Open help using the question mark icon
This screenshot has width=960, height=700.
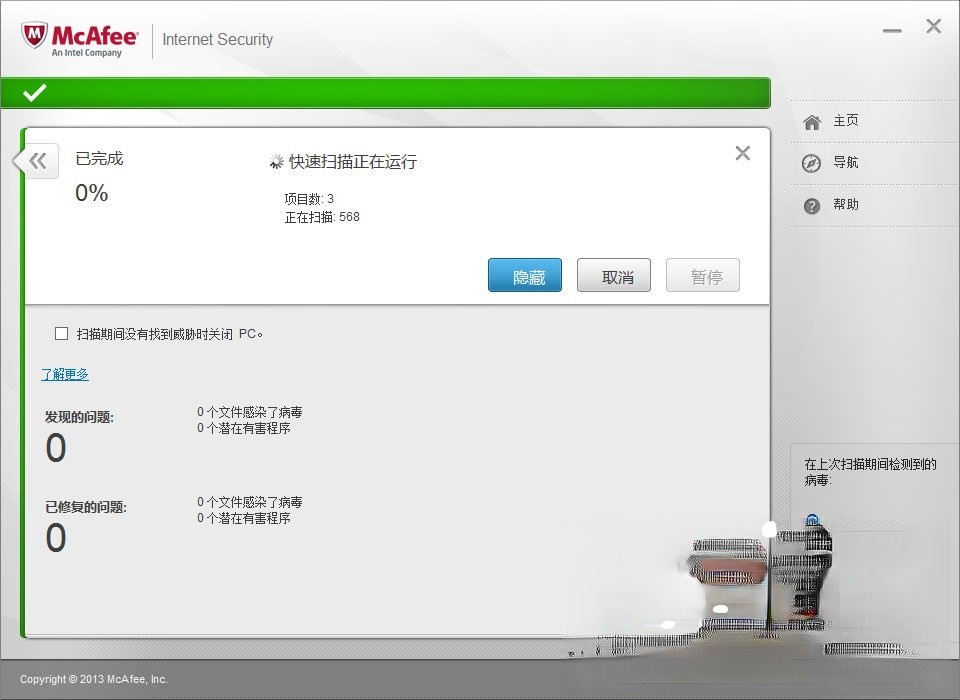812,205
